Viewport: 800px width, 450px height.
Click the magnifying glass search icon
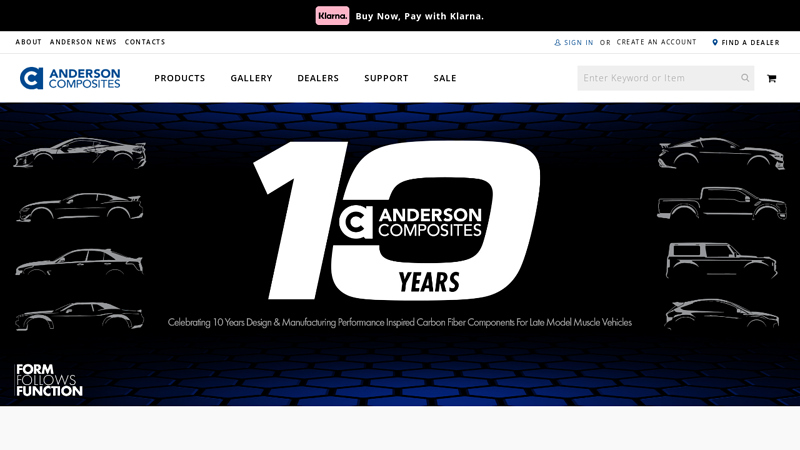[745, 78]
